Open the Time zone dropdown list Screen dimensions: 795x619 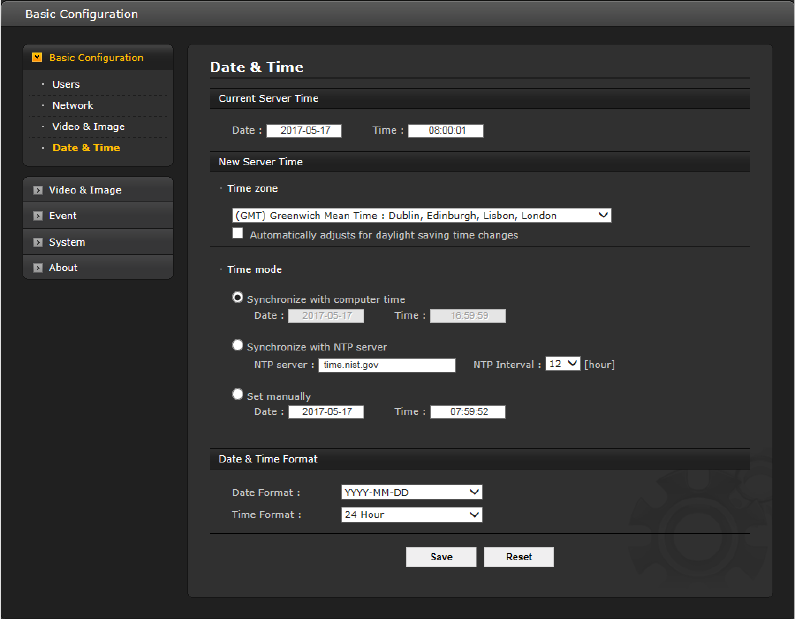[421, 215]
